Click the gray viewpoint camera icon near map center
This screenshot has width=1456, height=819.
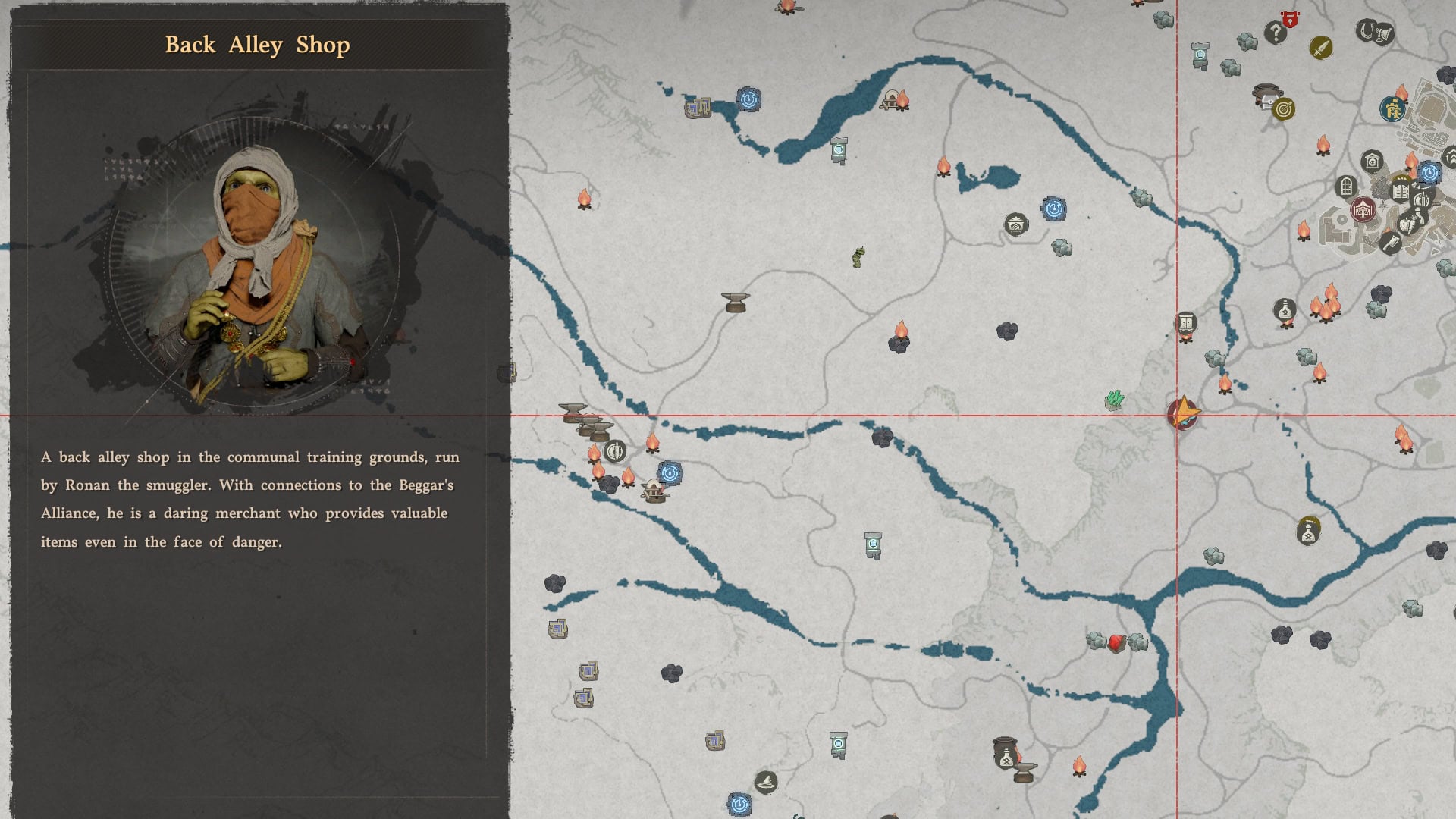1016,224
